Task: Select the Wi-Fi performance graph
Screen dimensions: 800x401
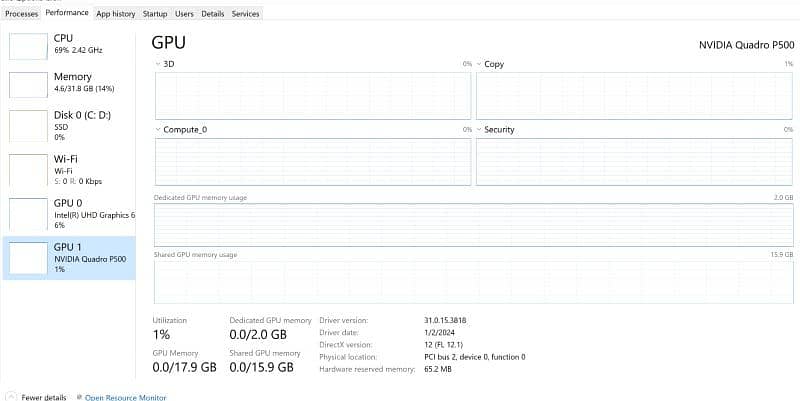Action: click(x=28, y=168)
